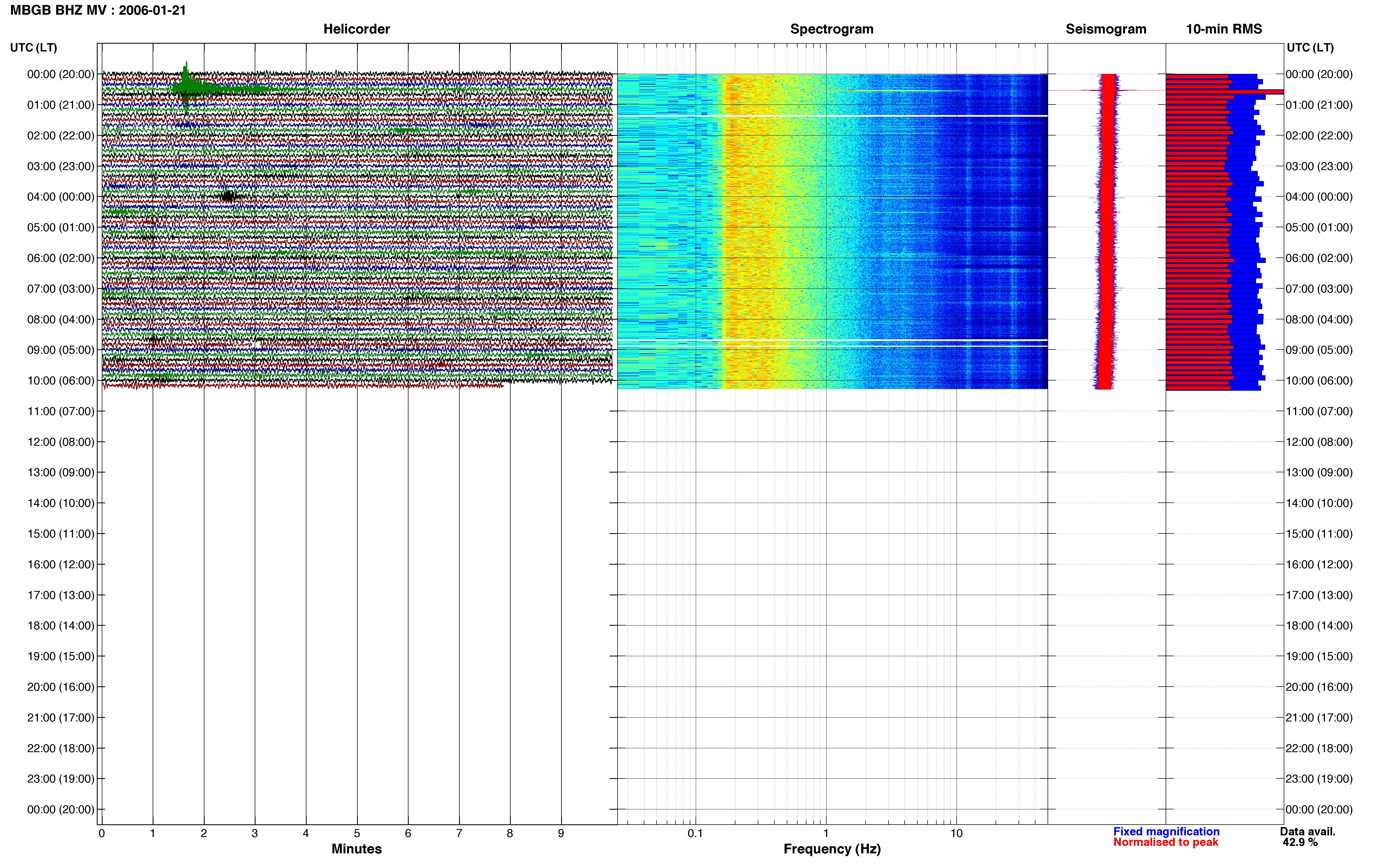Click right time label '21:00 (17:00)'
1388x868 pixels.
(x=1319, y=718)
